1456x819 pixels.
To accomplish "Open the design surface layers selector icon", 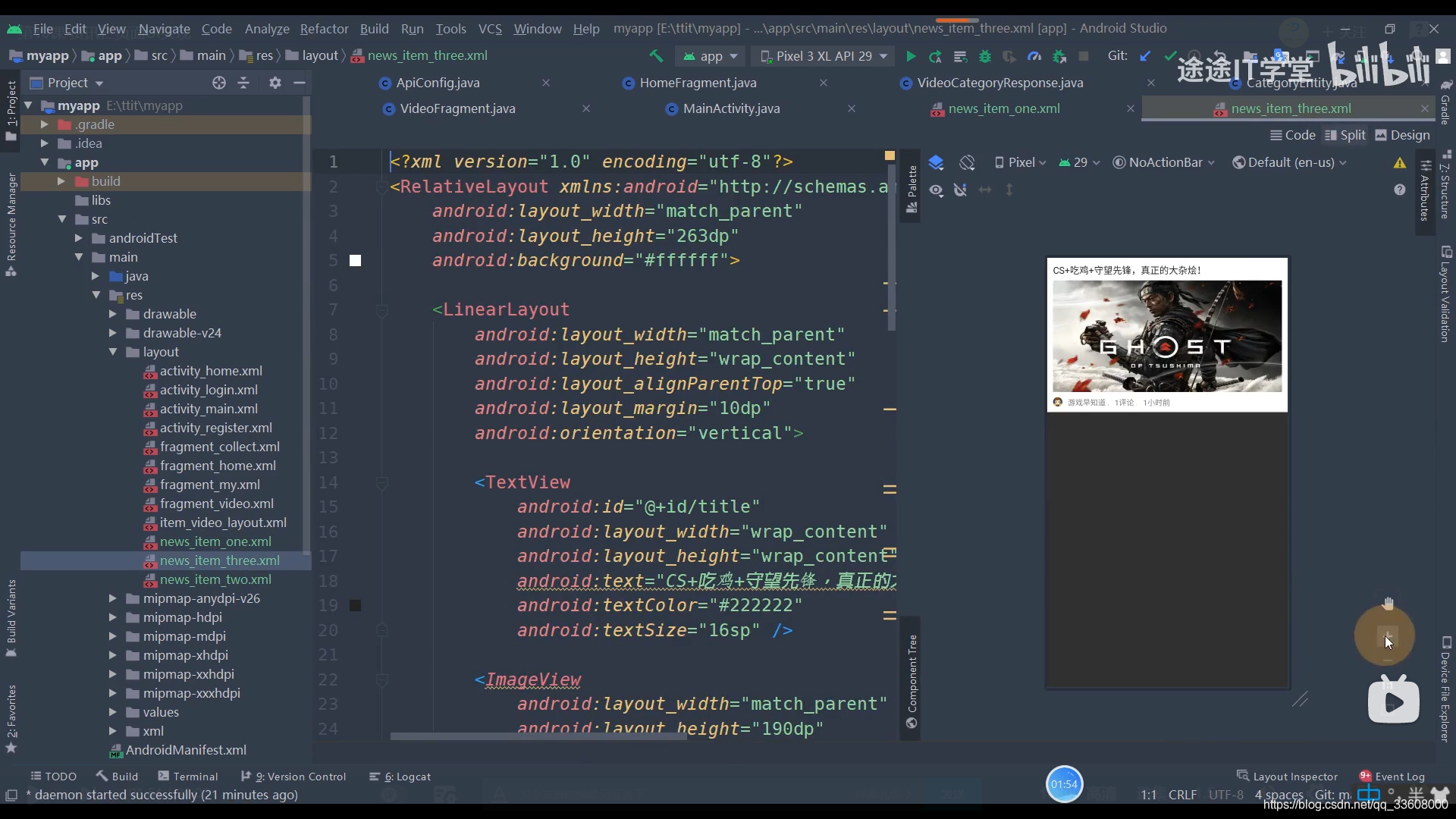I will [936, 162].
